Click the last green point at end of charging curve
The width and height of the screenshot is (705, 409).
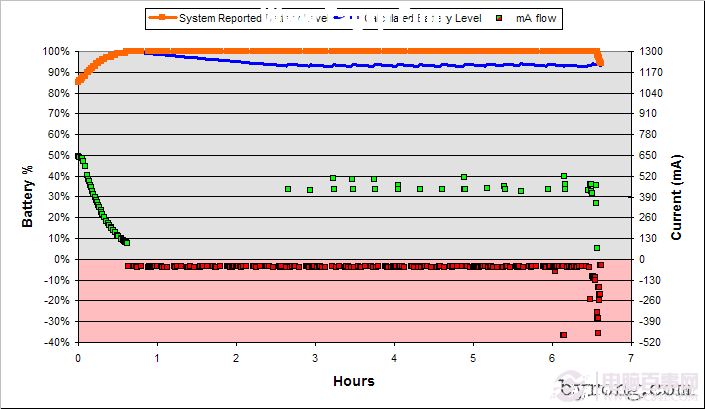point(127,243)
